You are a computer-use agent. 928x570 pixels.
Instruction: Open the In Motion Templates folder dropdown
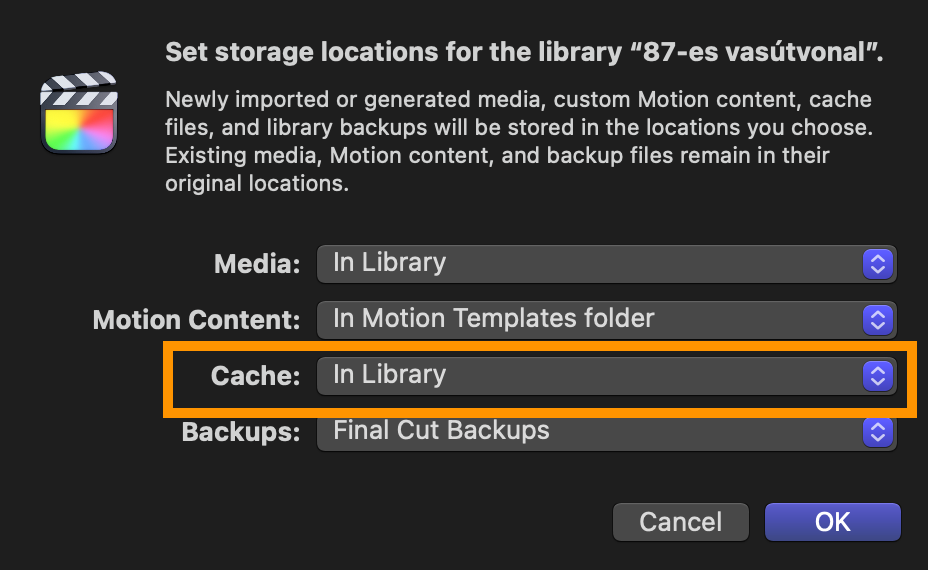coord(607,320)
